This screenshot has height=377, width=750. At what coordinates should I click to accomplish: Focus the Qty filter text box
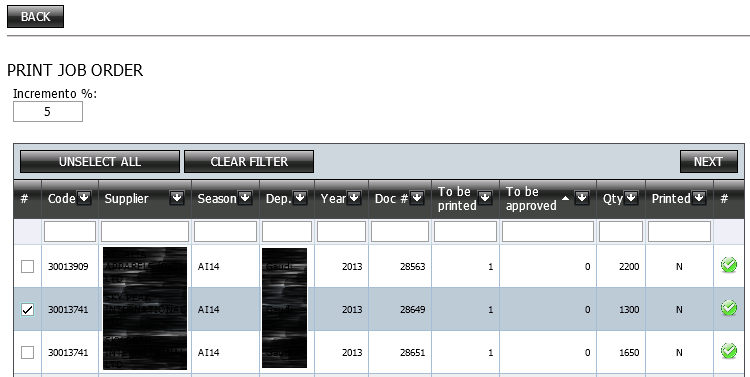point(621,232)
